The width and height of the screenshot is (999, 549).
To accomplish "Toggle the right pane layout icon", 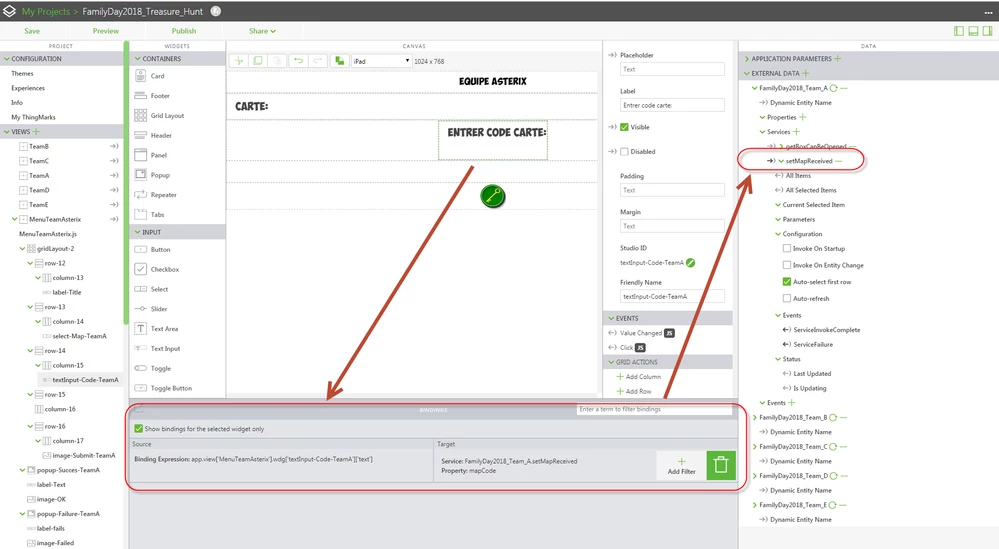I will click(988, 31).
